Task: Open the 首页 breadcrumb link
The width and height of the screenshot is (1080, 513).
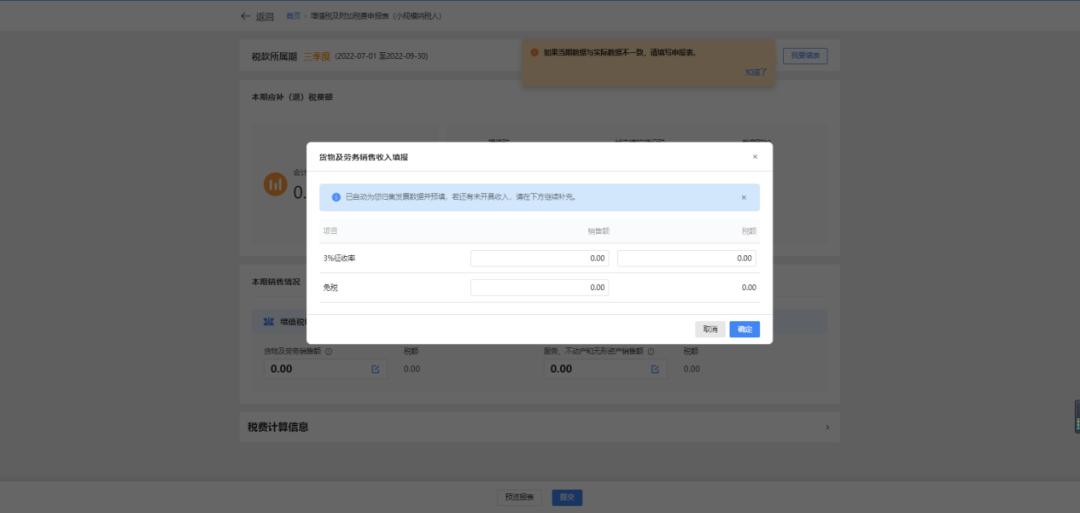Action: tap(293, 16)
